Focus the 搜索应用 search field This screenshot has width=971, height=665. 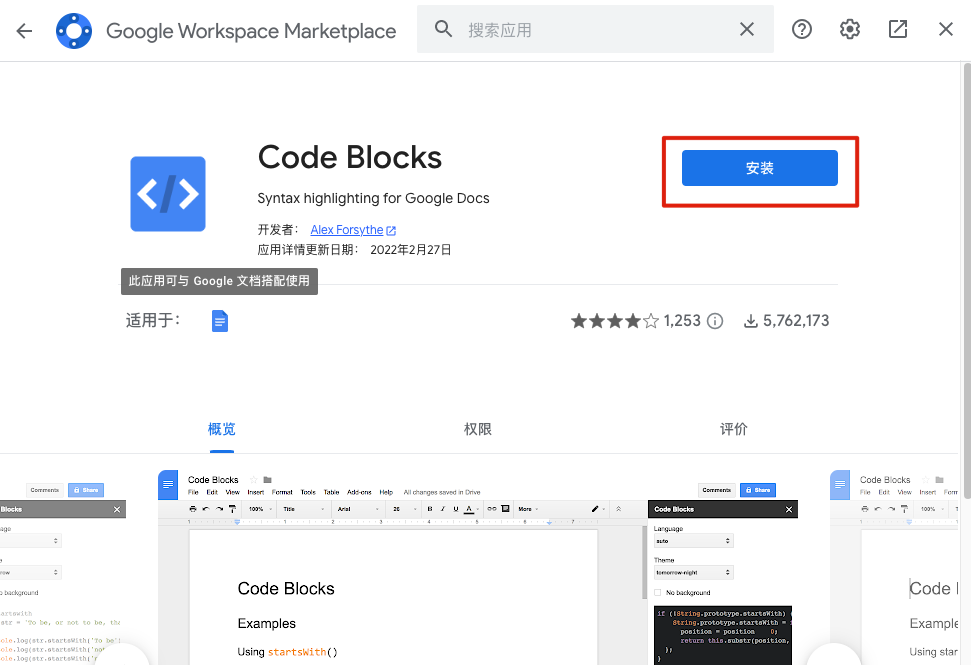[594, 30]
